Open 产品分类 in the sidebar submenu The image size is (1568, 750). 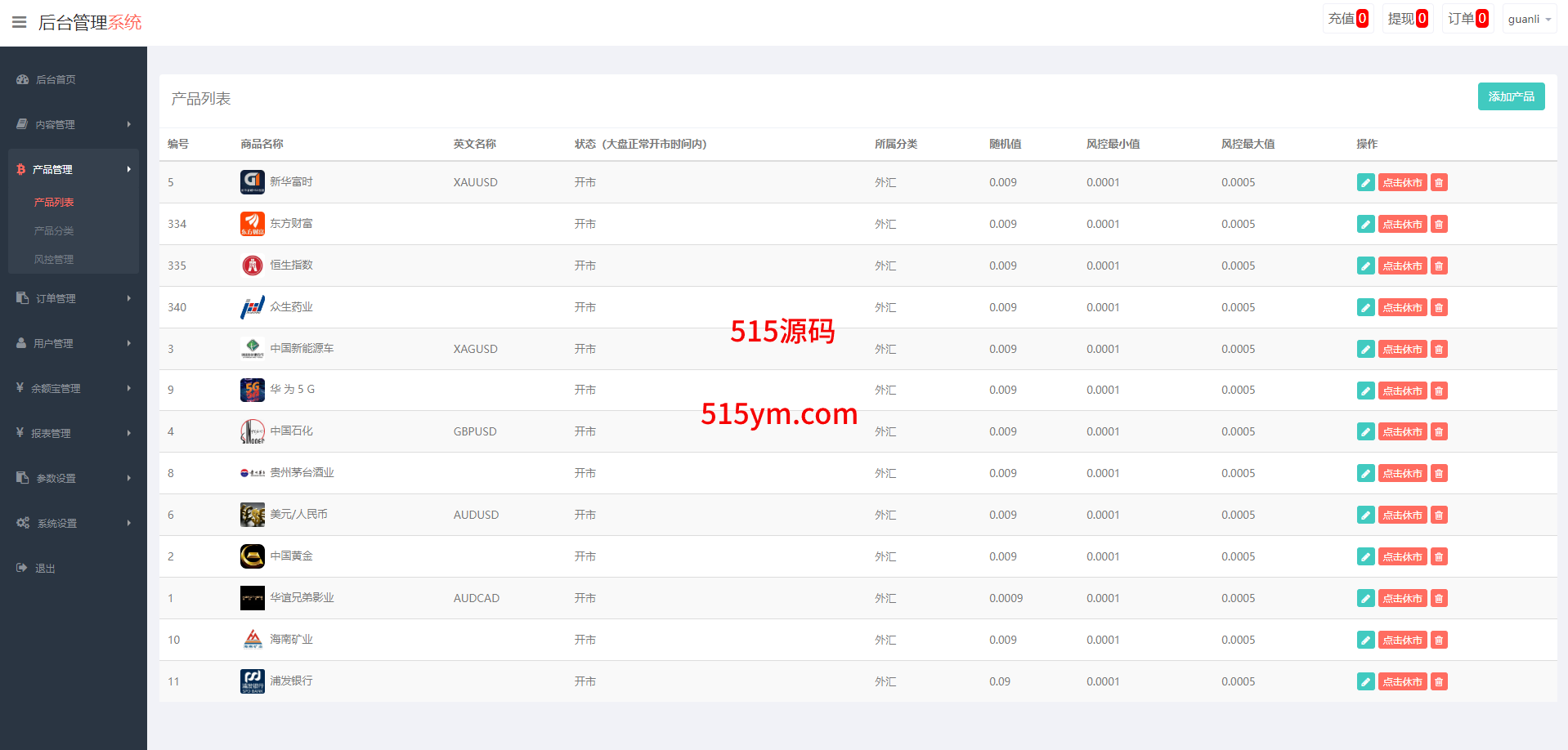tap(54, 230)
